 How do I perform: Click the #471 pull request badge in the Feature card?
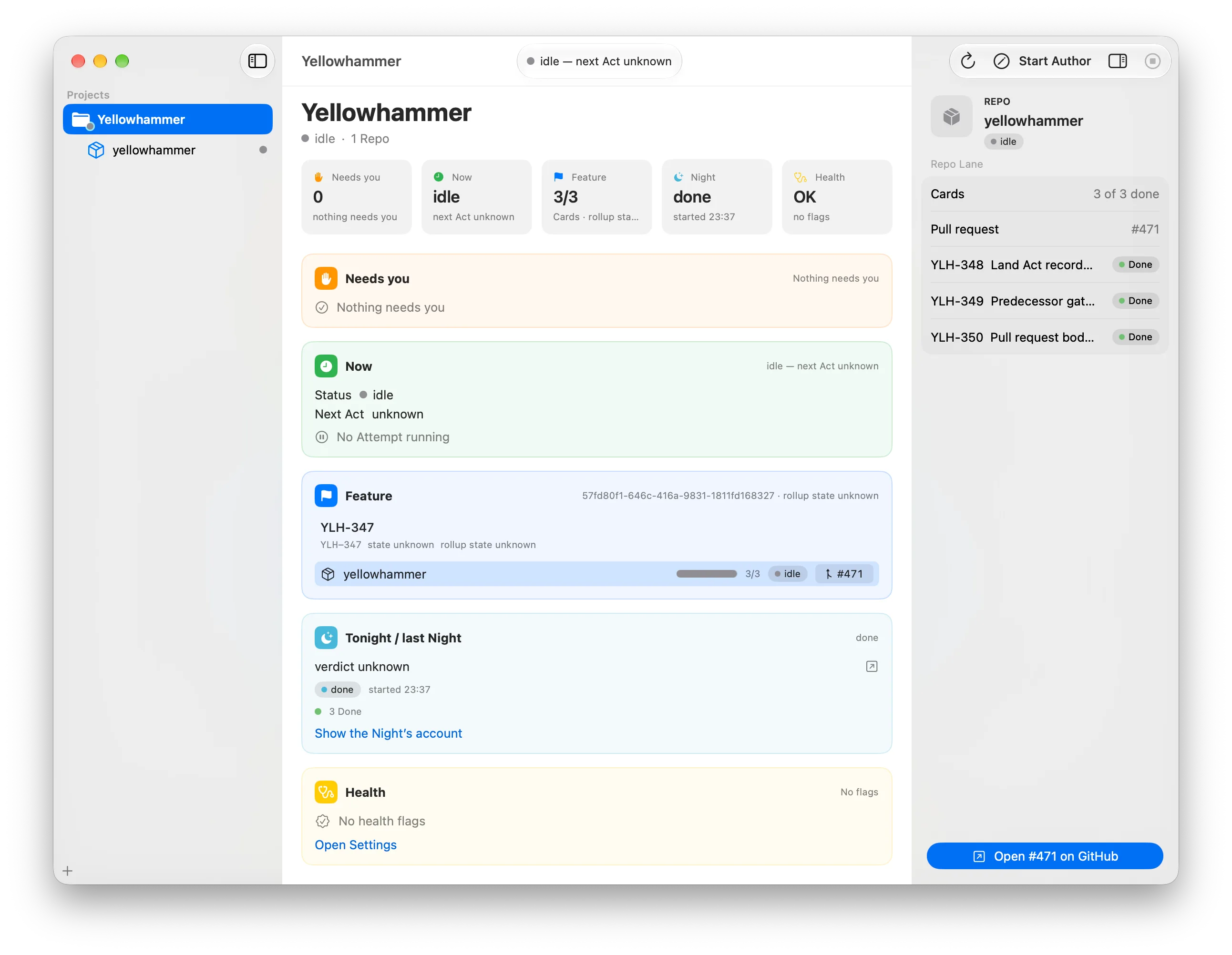(844, 574)
